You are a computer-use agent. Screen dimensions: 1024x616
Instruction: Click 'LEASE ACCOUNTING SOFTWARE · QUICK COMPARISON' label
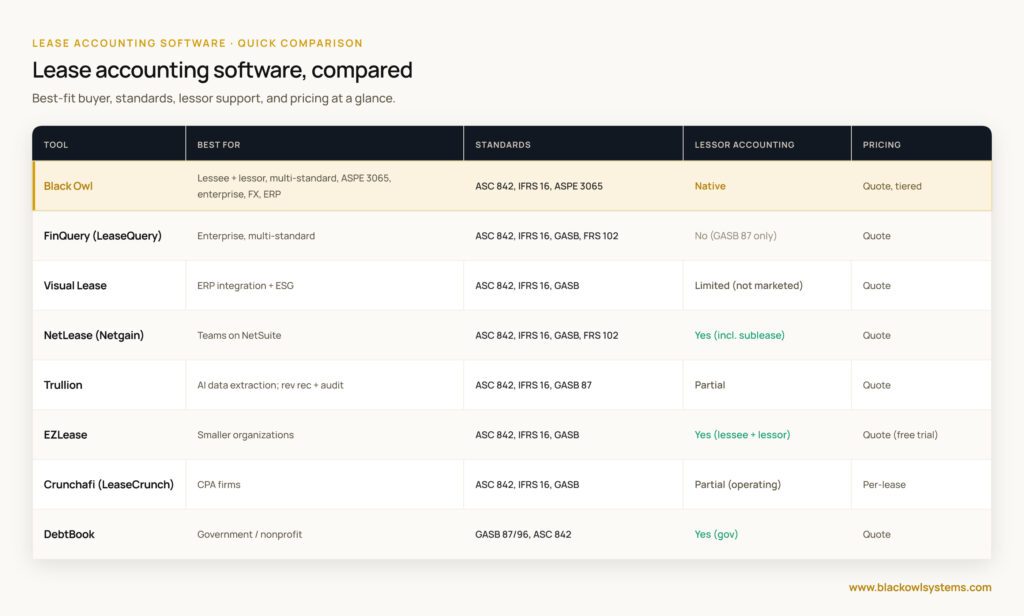tap(197, 43)
